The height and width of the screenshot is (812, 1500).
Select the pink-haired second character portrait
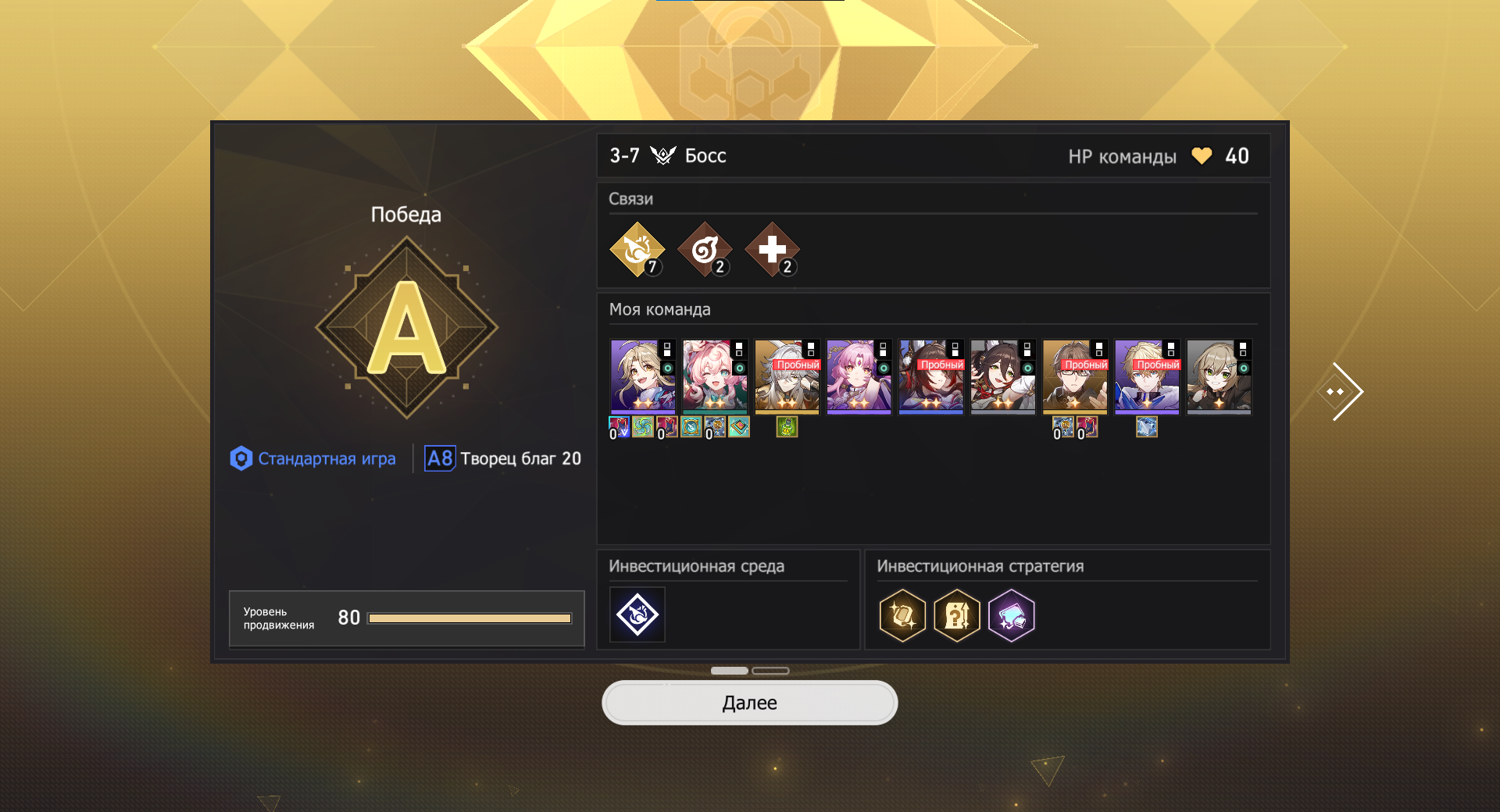click(x=715, y=376)
